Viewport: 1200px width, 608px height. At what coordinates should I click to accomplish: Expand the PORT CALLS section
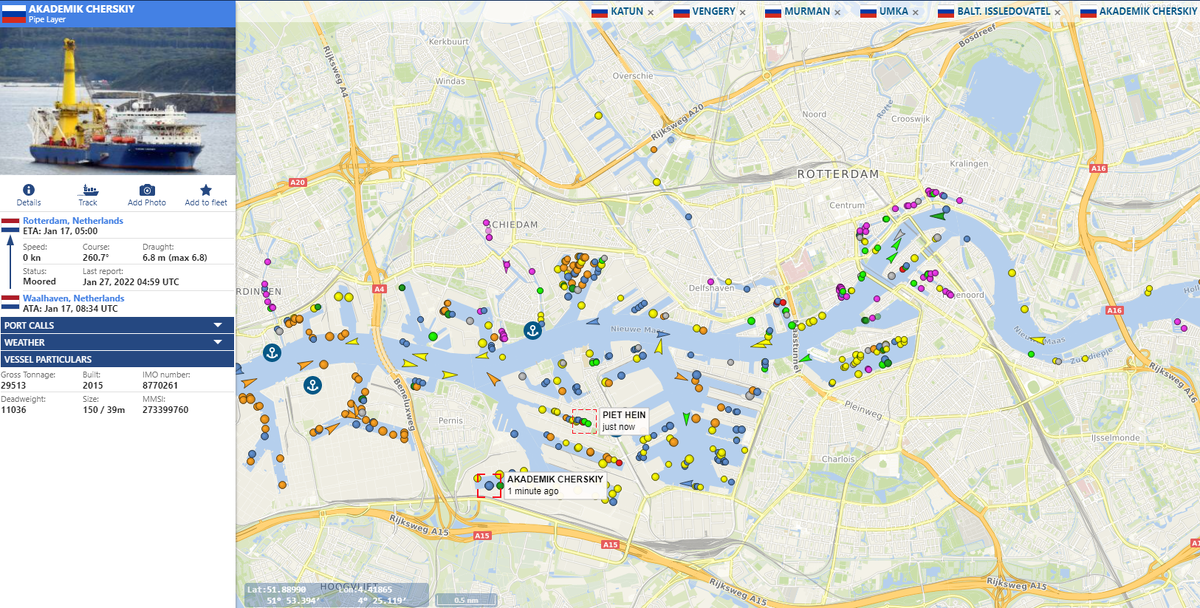click(117, 325)
